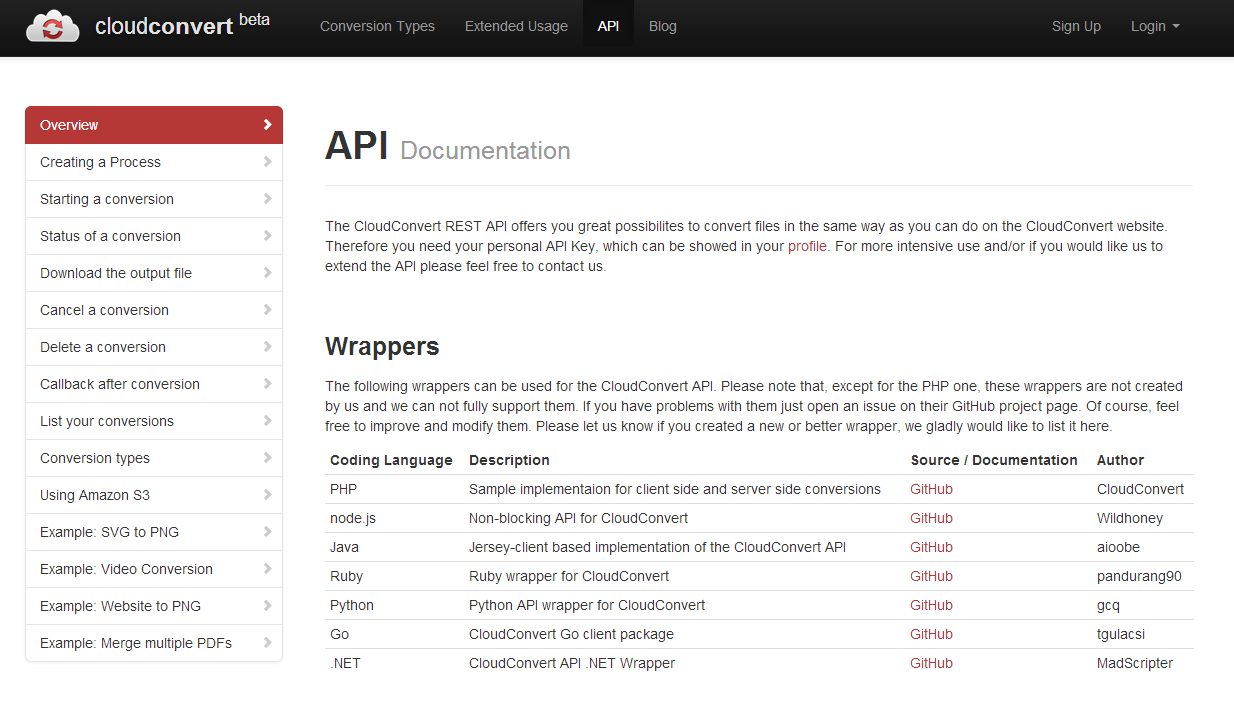
Task: Open the Conversion Types nav menu
Action: pos(377,27)
